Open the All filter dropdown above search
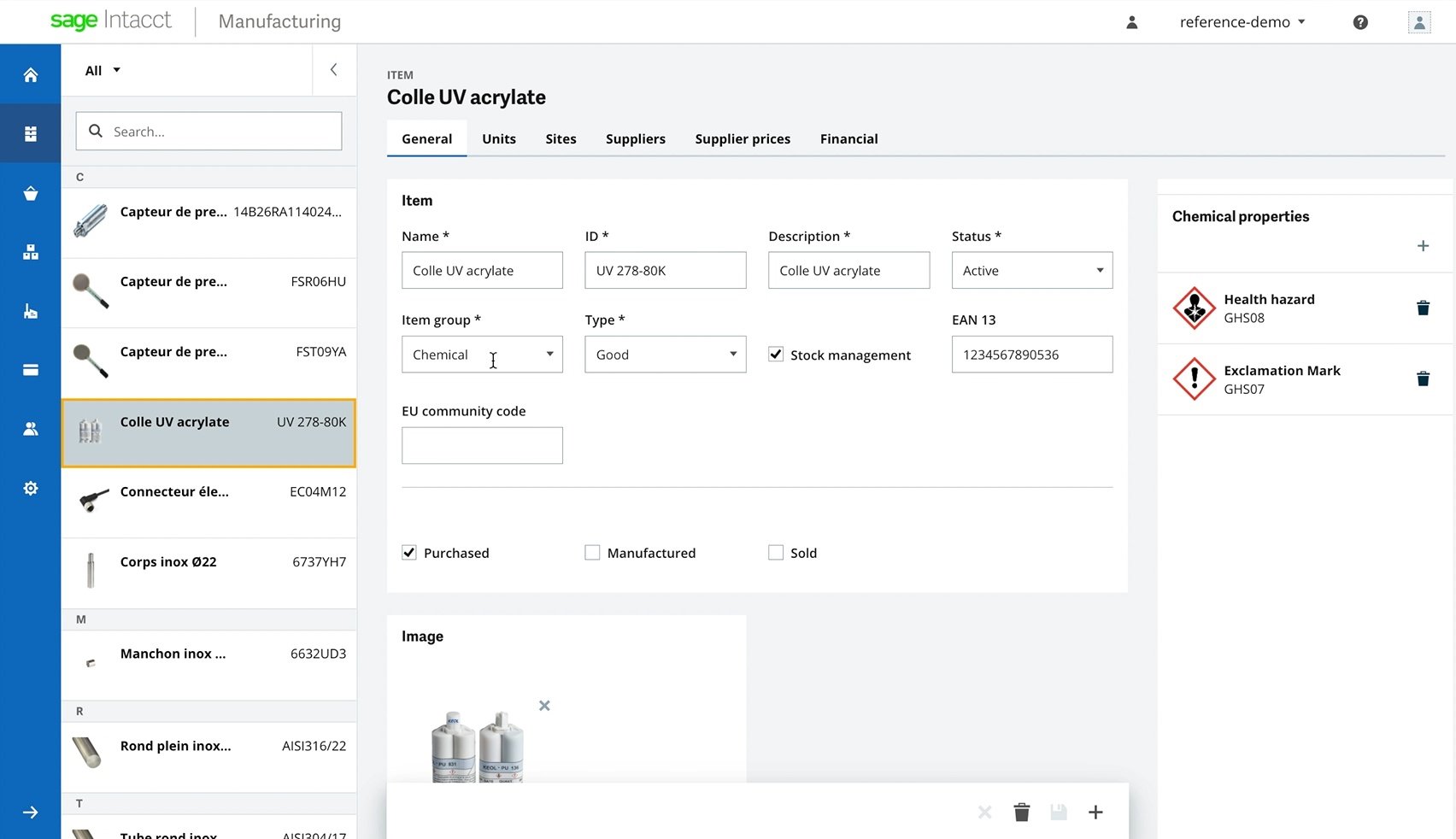The height and width of the screenshot is (839, 1456). pyautogui.click(x=100, y=70)
